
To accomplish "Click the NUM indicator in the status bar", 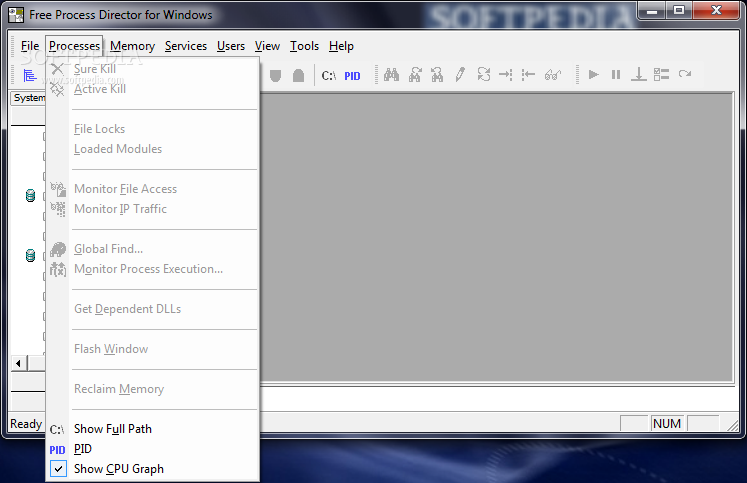I will (x=666, y=423).
